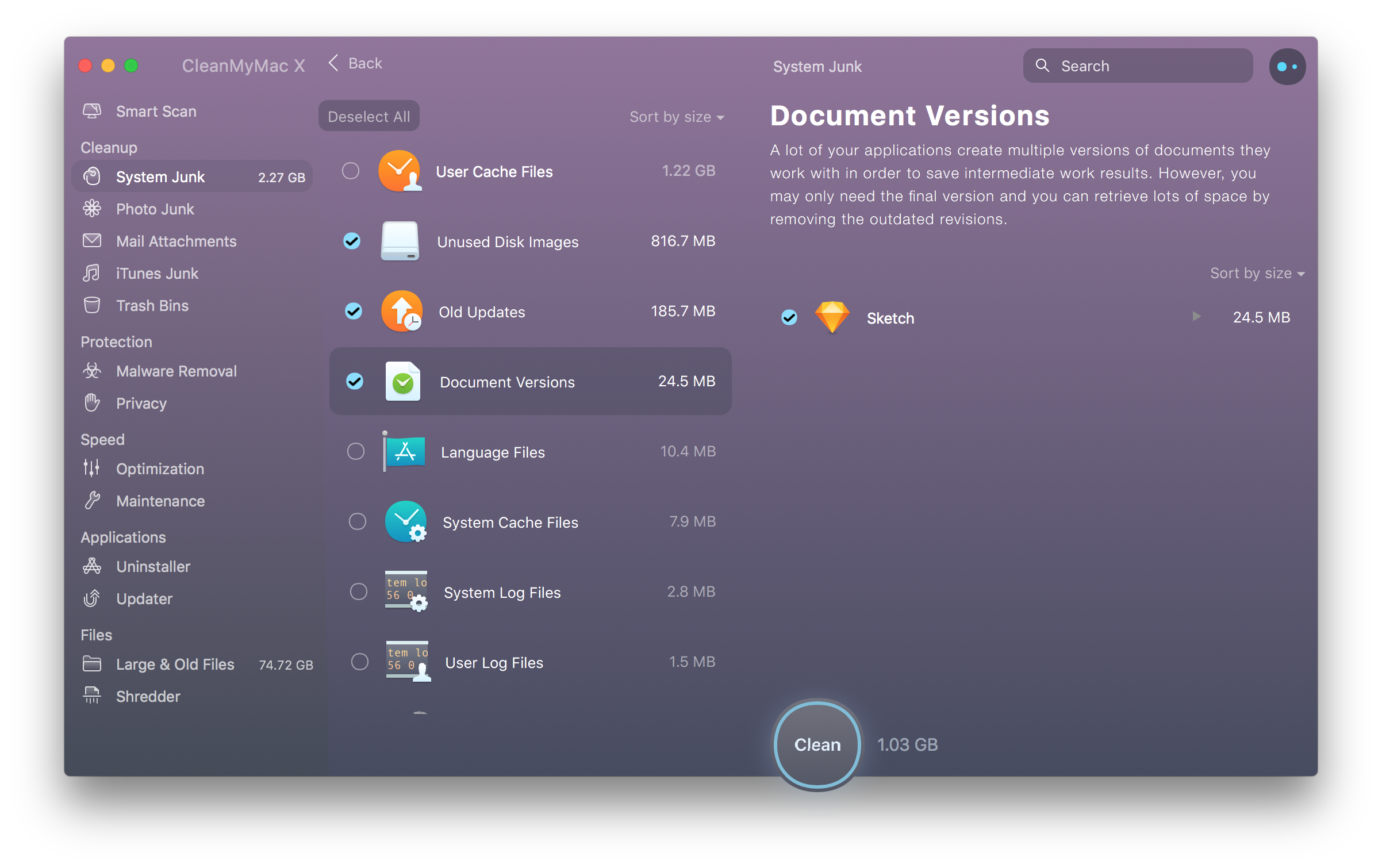Image resolution: width=1382 pixels, height=868 pixels.
Task: Click the 816.7 MB size value
Action: click(683, 241)
